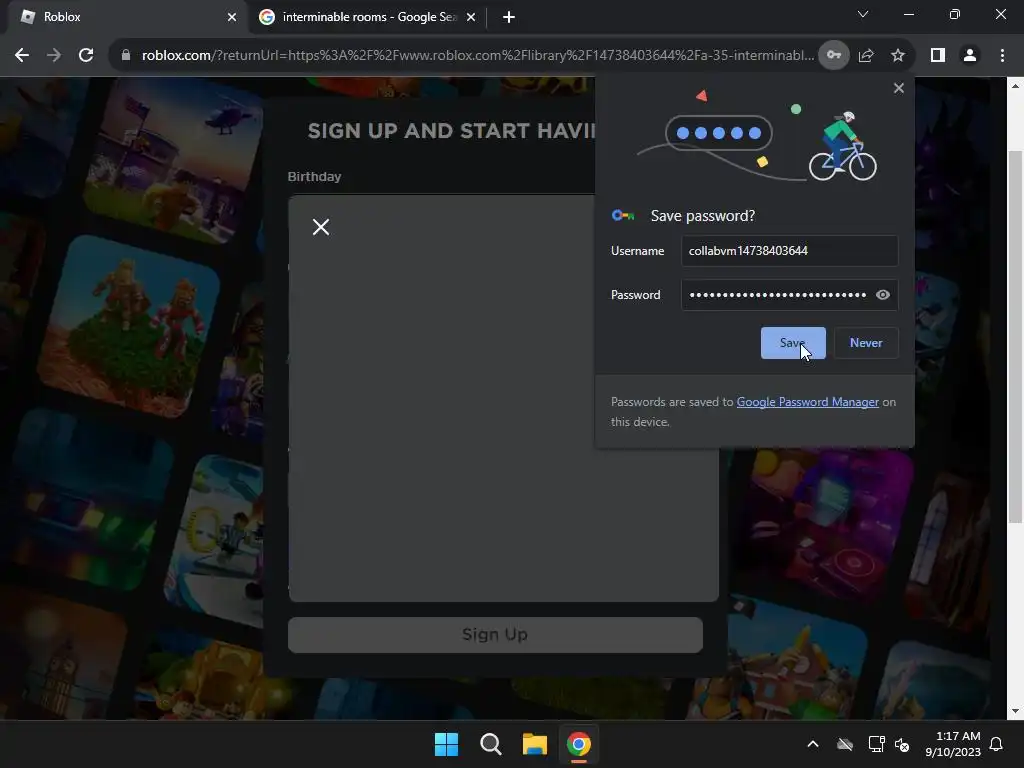Open a new browser tab
The image size is (1024, 768).
tap(509, 17)
